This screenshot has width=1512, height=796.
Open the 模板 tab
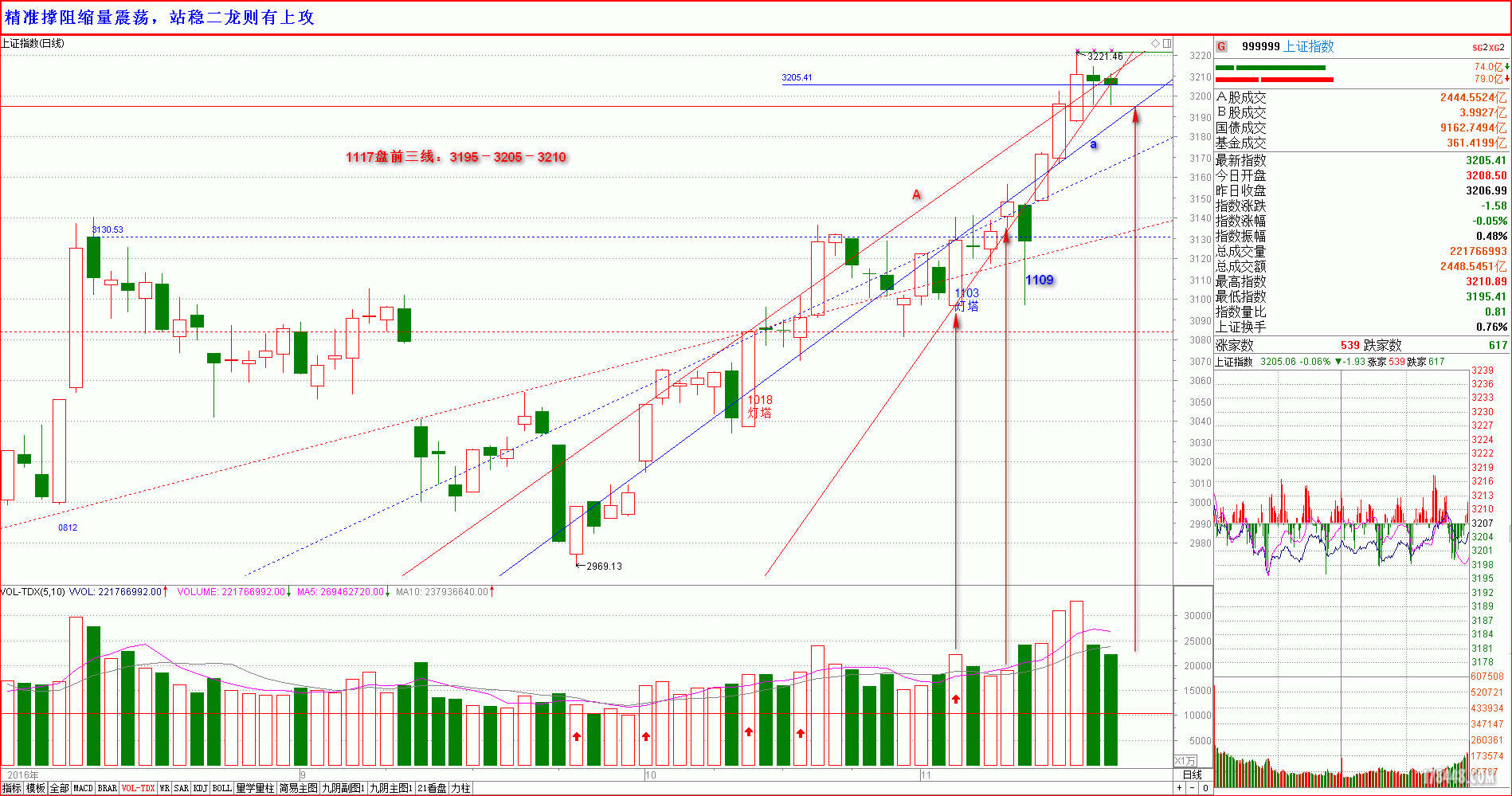[36, 788]
